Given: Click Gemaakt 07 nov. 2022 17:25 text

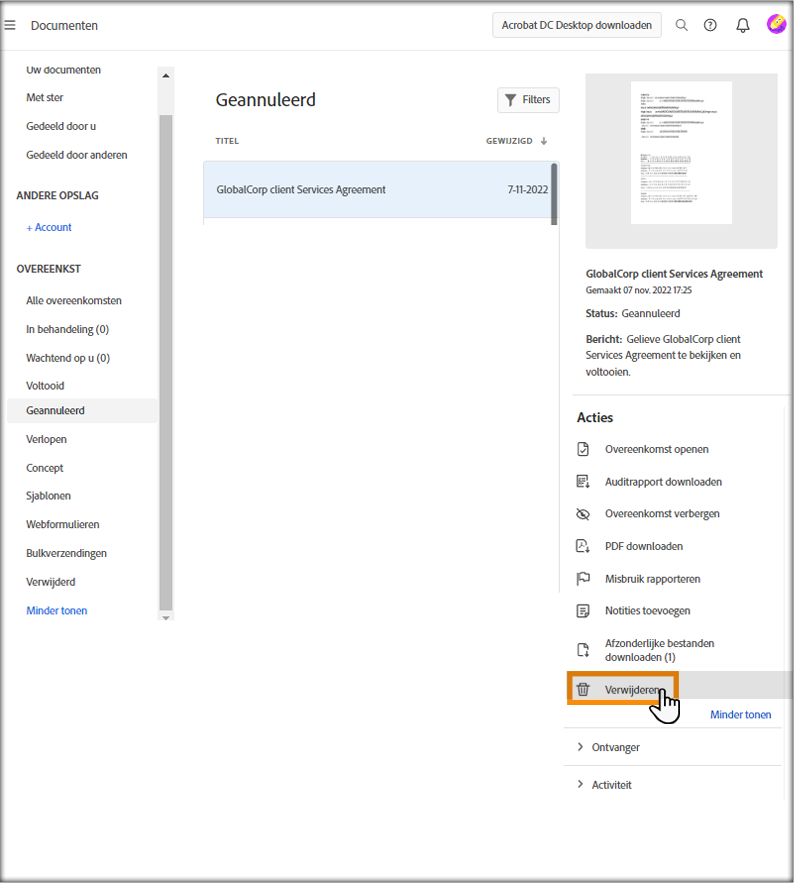Looking at the screenshot, I should [638, 290].
